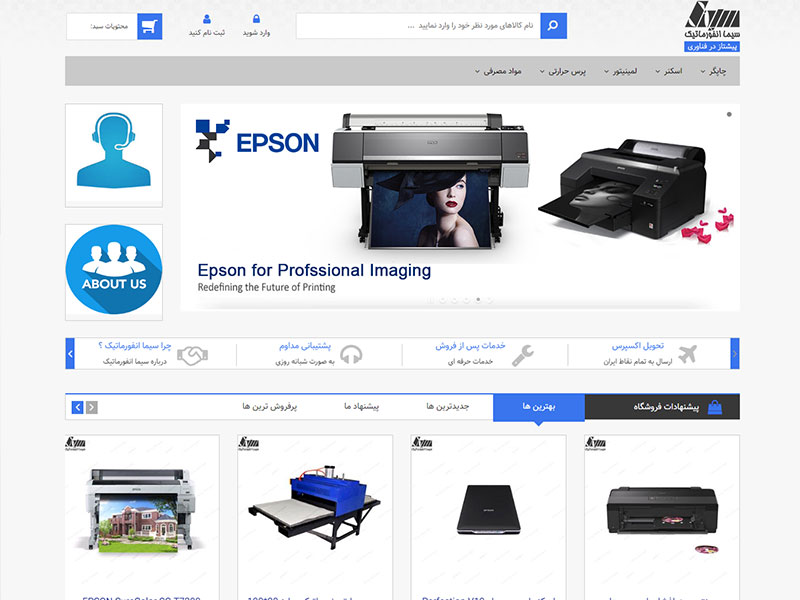This screenshot has width=800, height=600.
Task: Click the Redefining the Future of Printing text
Action: point(266,287)
